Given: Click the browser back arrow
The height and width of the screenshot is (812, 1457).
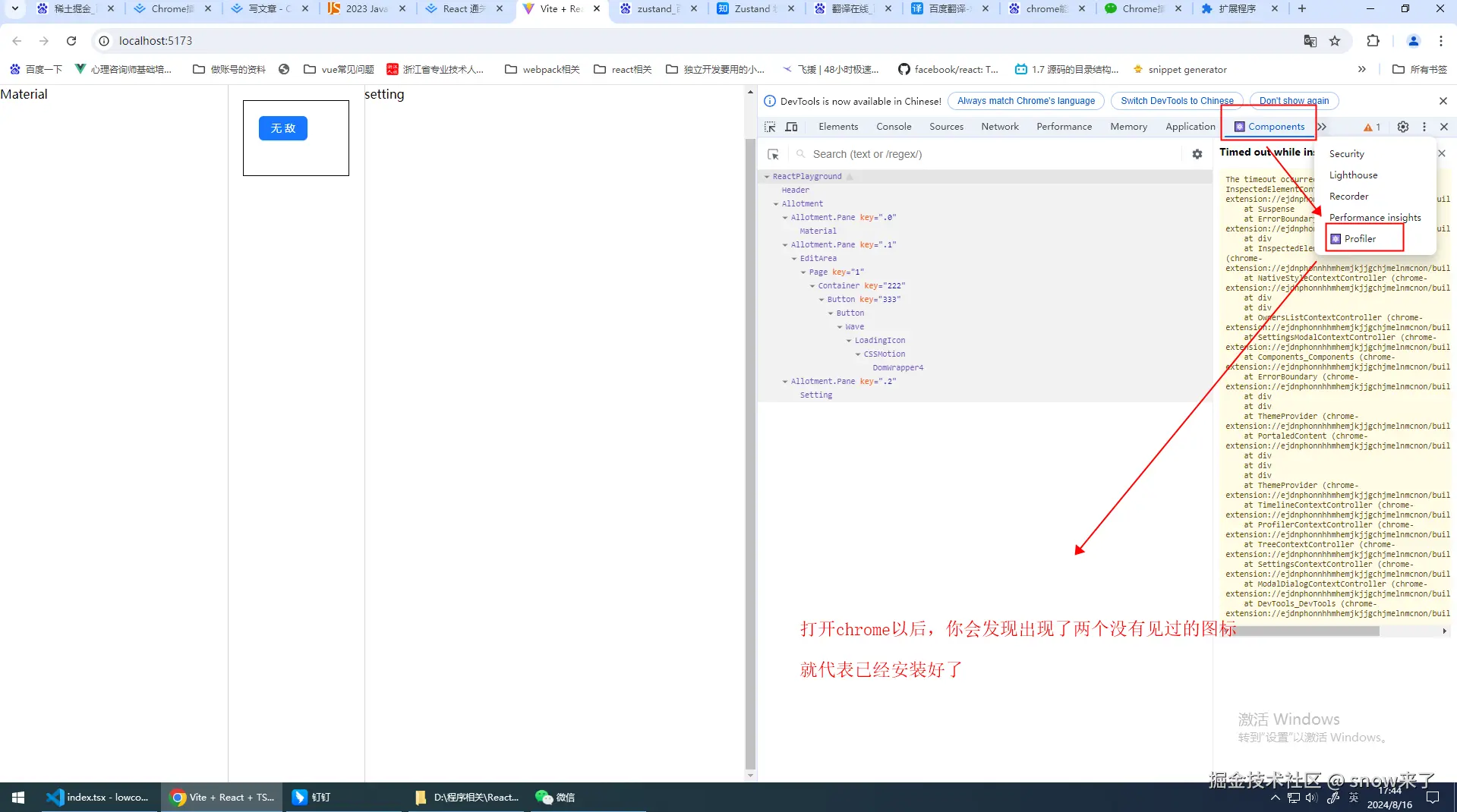Looking at the screenshot, I should tap(17, 41).
